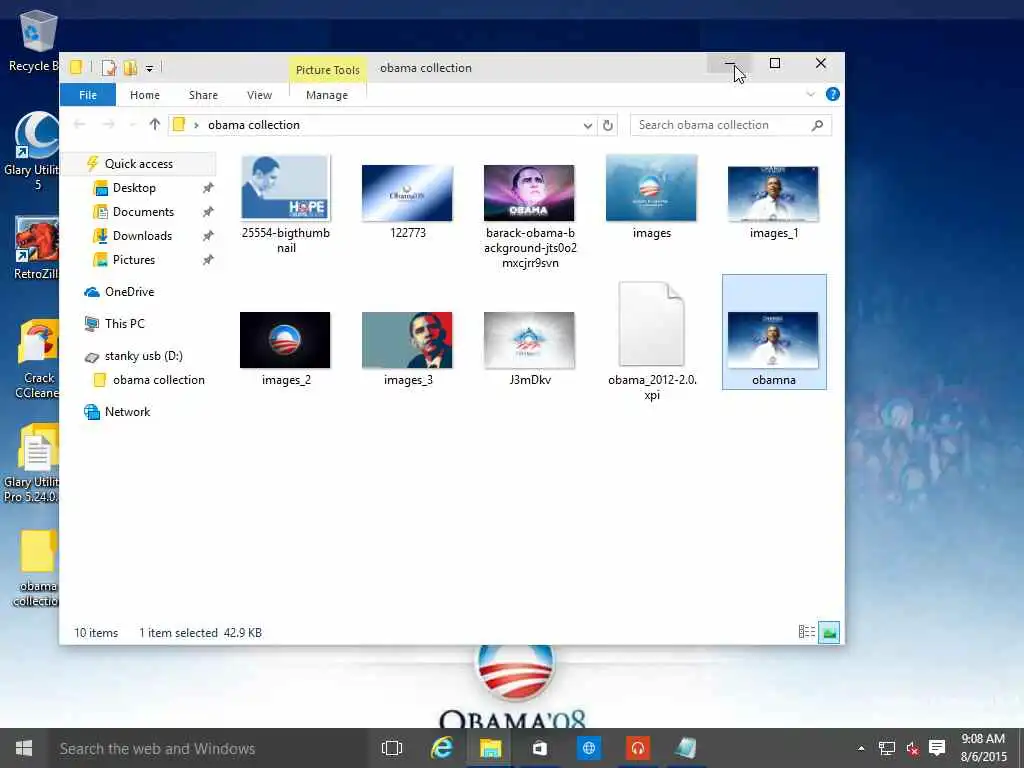1024x768 pixels.
Task: Open the File ribbon tab
Action: (x=88, y=95)
